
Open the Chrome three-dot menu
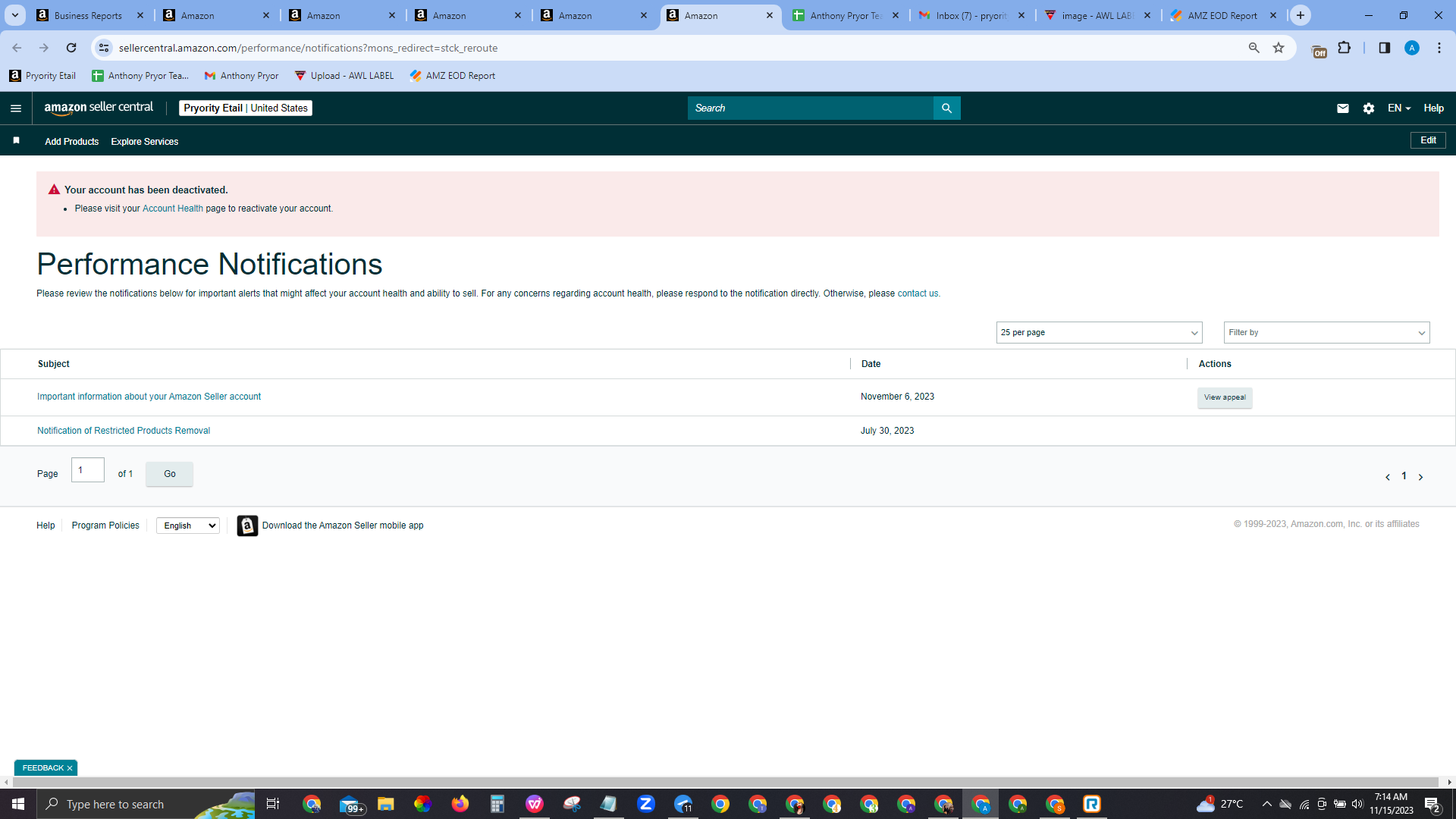pos(1439,48)
